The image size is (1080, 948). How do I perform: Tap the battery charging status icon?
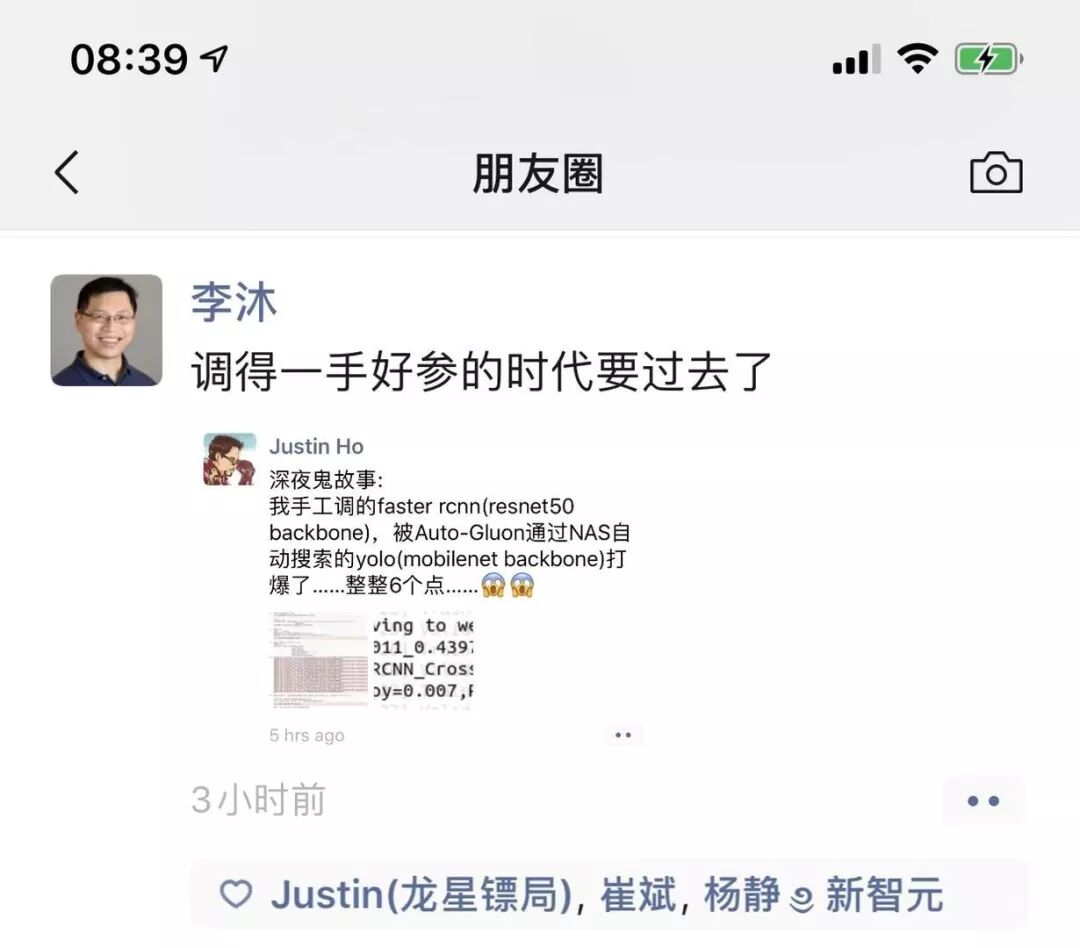click(x=988, y=59)
